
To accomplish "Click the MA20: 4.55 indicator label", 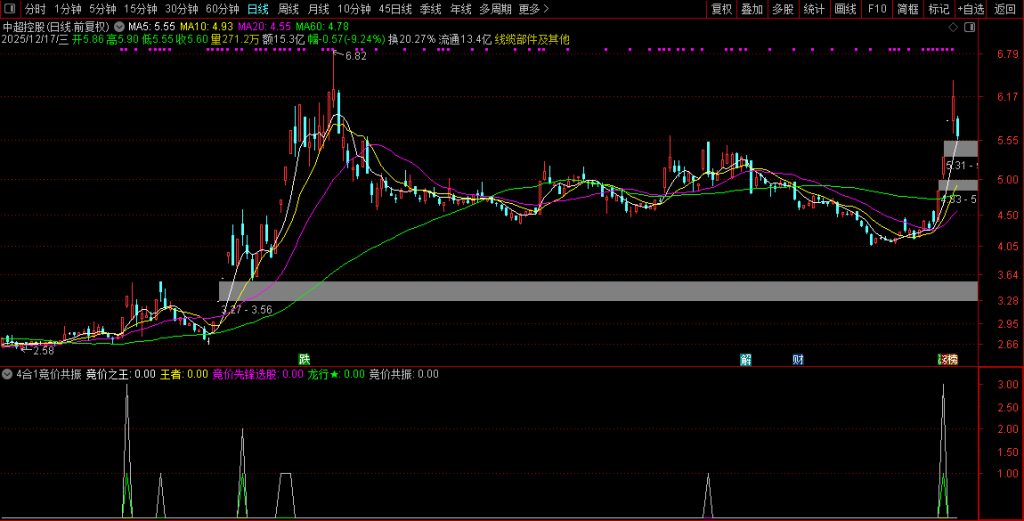I will coord(264,27).
